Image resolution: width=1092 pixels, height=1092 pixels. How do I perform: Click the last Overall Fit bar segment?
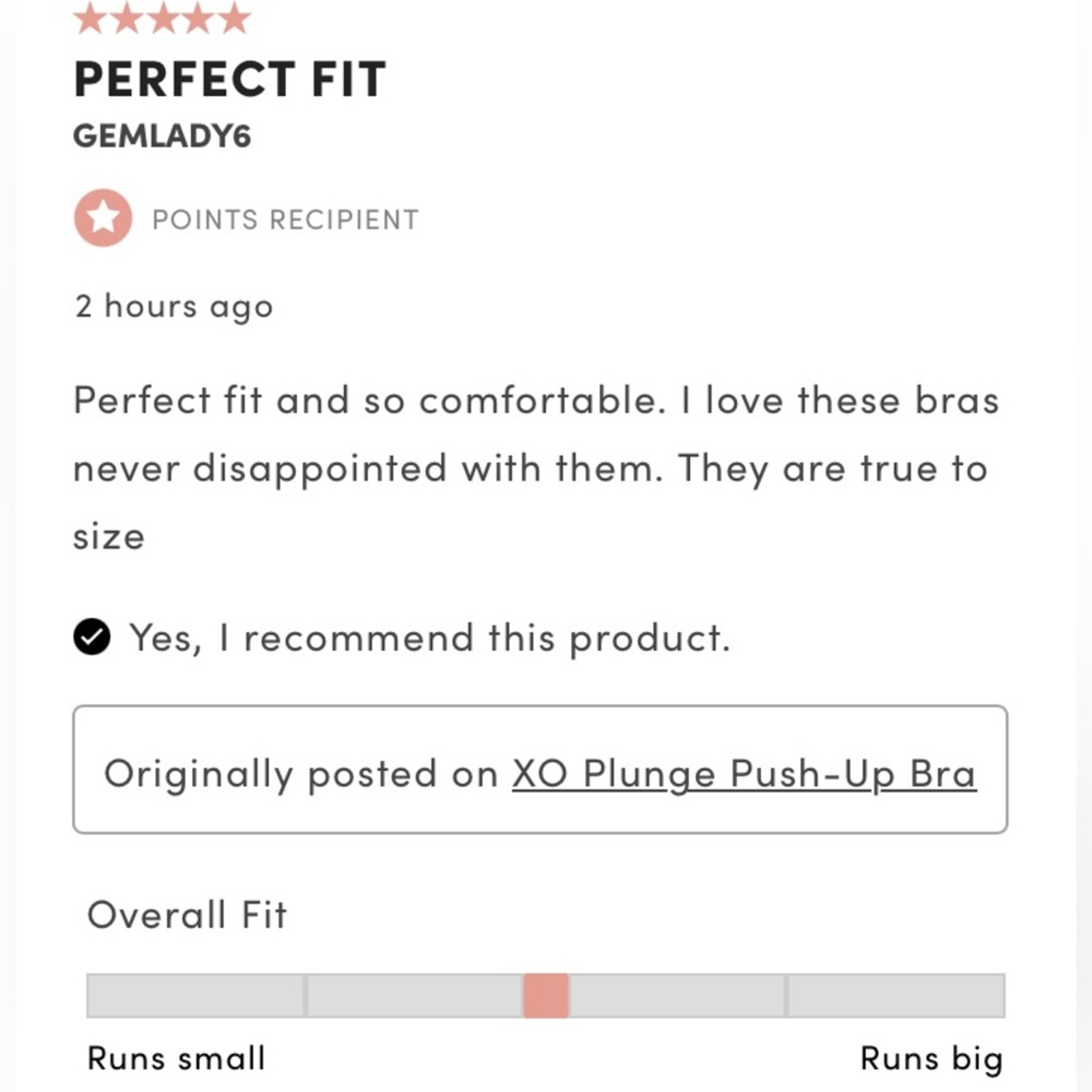(x=897, y=996)
